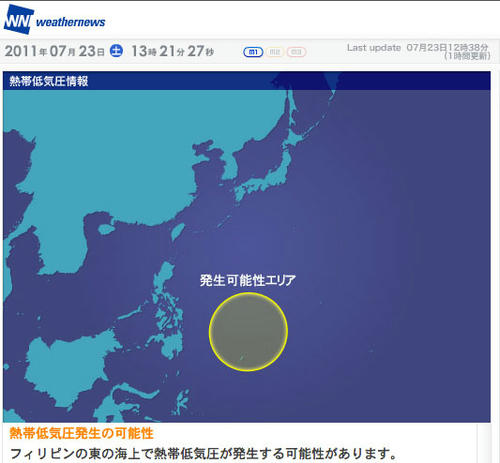The image size is (500, 463).
Task: Click the Weathernews WN logo icon
Action: tap(19, 19)
